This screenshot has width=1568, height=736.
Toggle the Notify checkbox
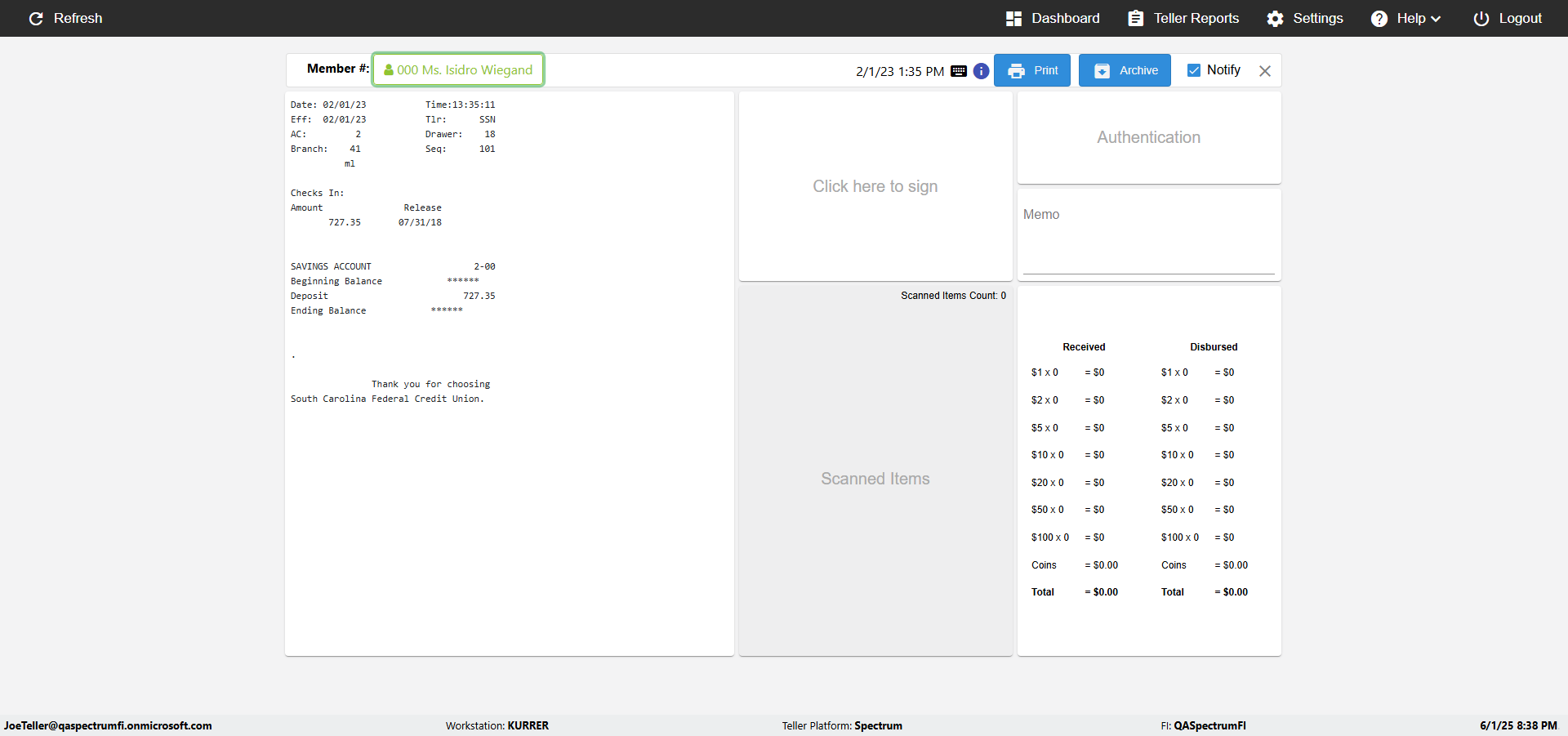(1193, 70)
